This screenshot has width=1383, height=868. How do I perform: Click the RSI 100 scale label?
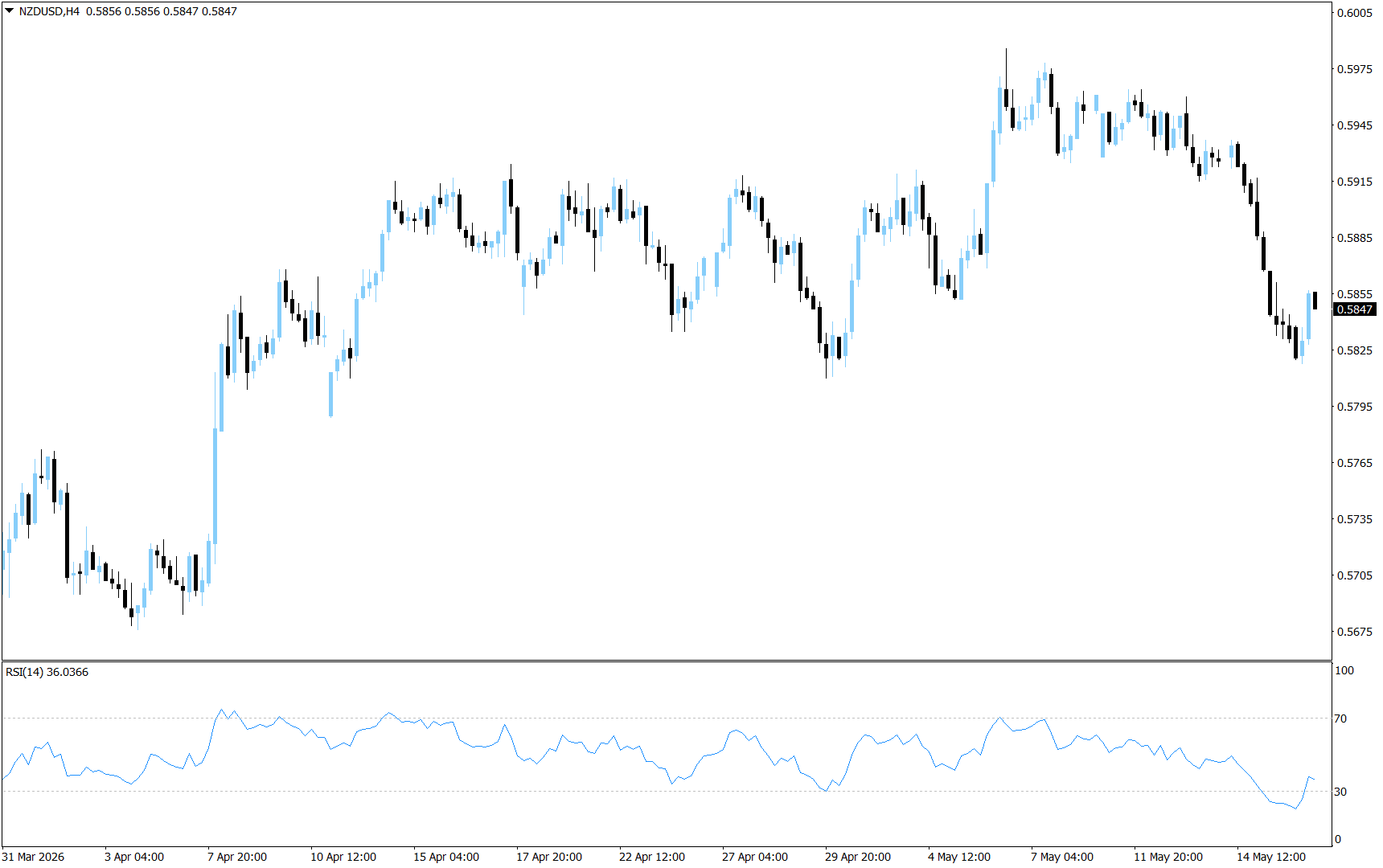click(x=1344, y=670)
